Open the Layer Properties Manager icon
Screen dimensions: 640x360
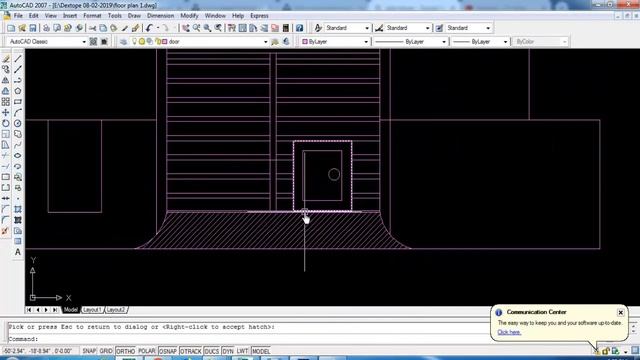(123, 42)
